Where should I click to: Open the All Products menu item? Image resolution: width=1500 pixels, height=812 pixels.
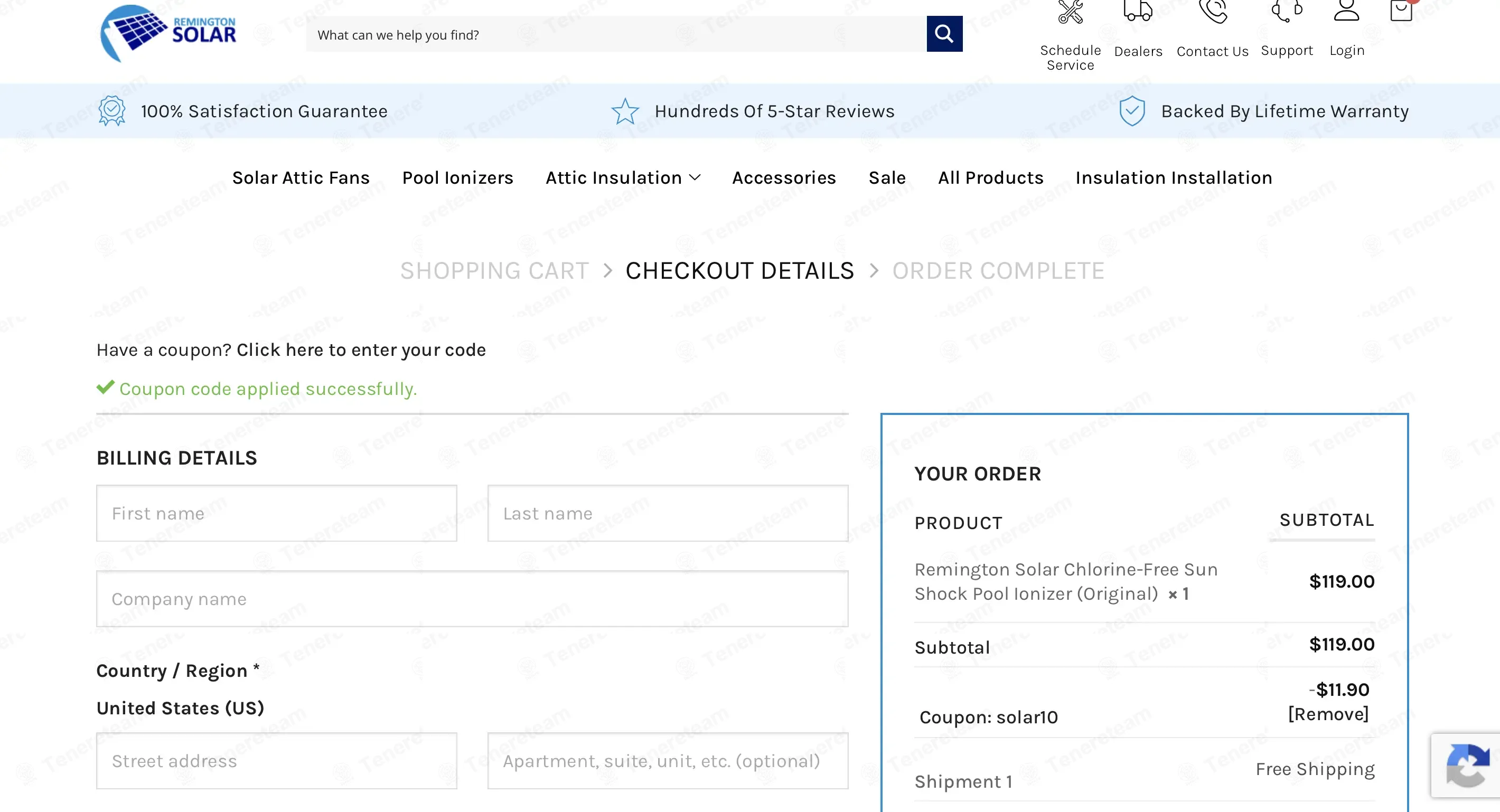click(990, 177)
